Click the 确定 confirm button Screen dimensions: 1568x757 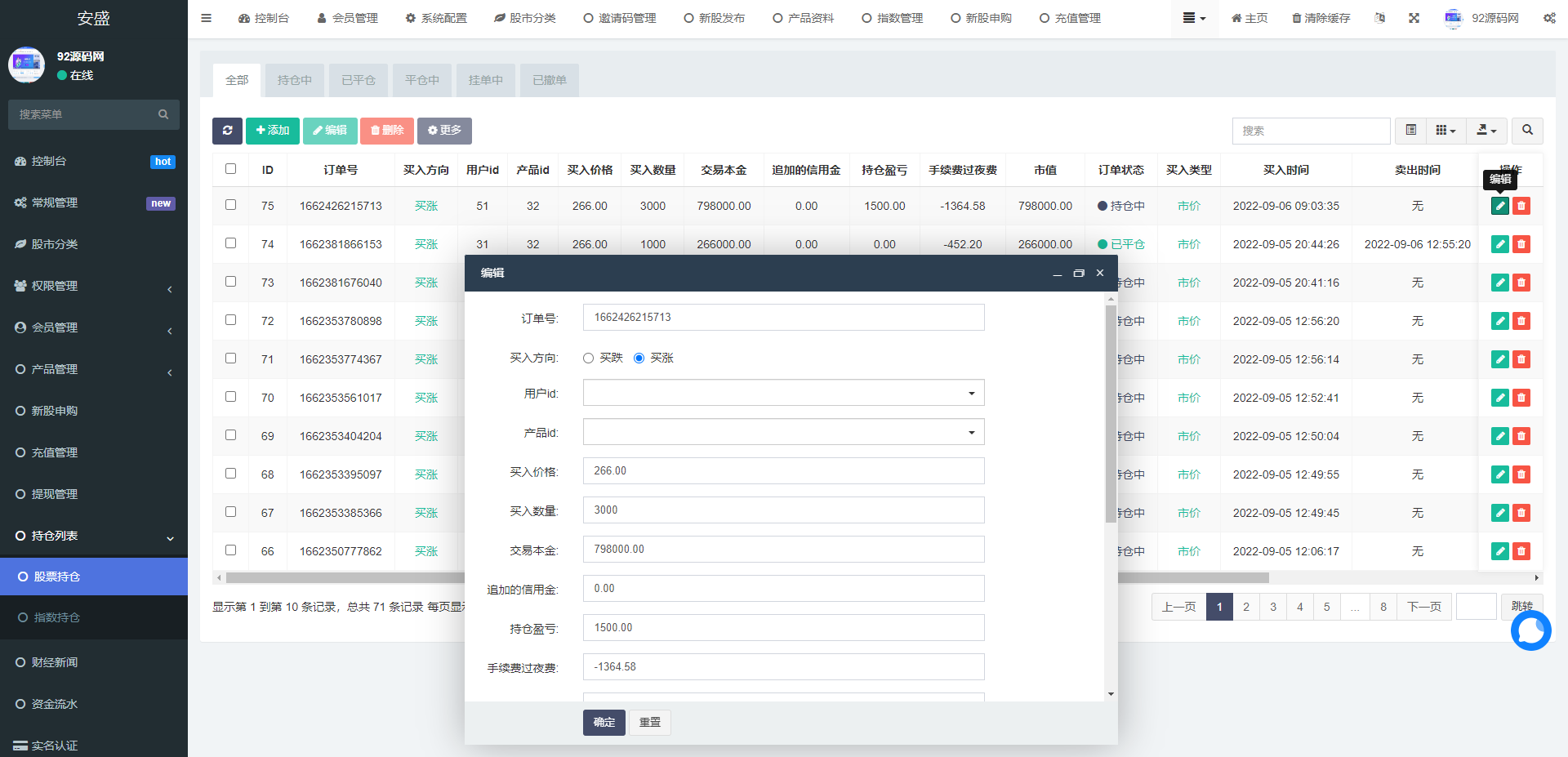(604, 723)
